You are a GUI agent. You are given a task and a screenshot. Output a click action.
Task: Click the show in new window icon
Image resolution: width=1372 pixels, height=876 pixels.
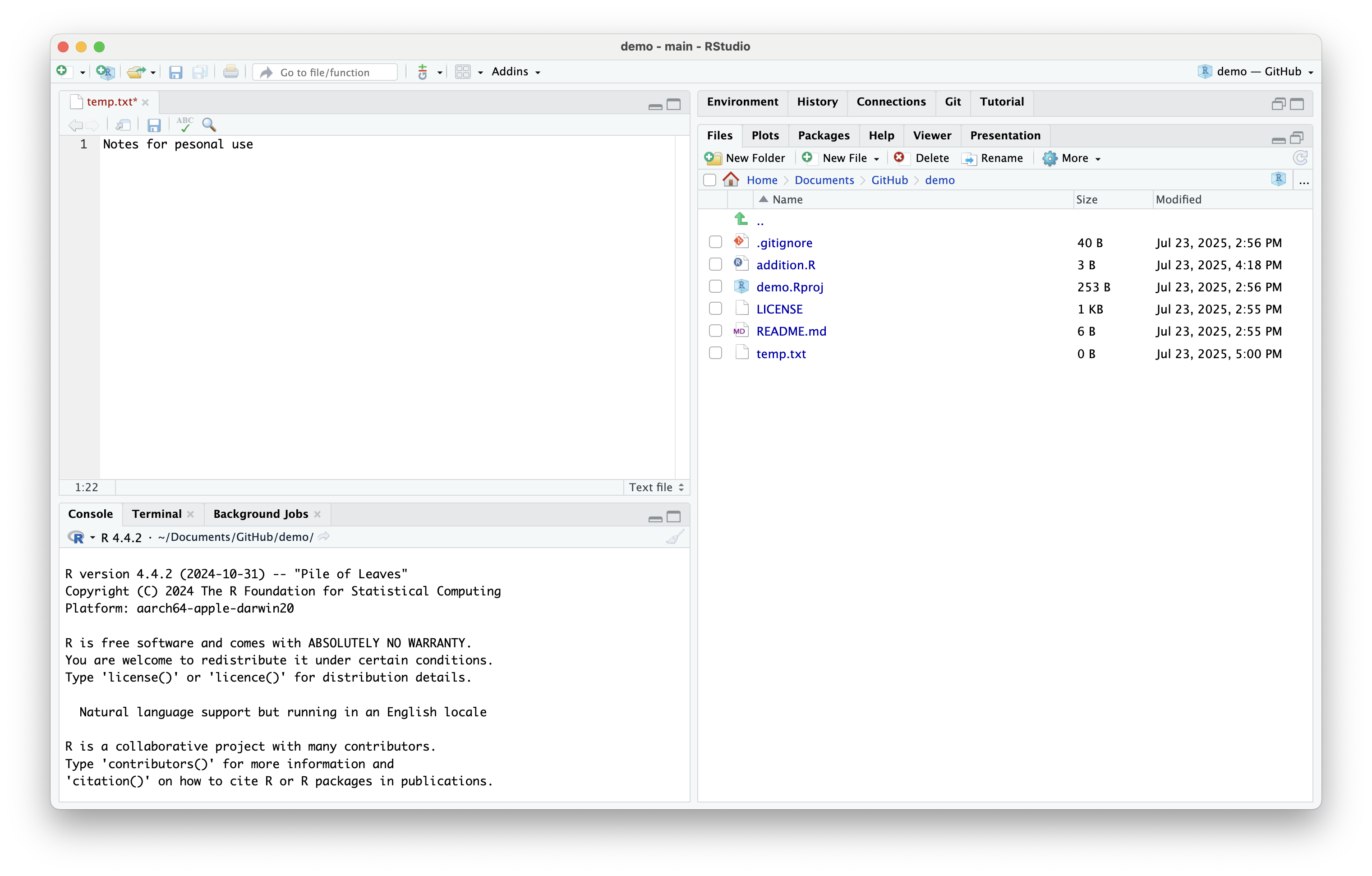(123, 125)
